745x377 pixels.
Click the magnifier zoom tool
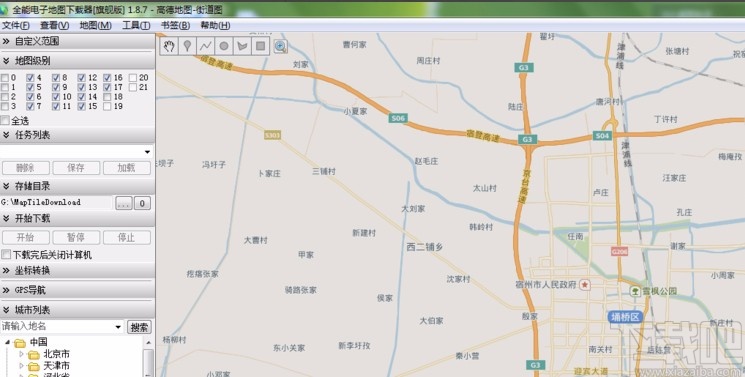tap(280, 46)
